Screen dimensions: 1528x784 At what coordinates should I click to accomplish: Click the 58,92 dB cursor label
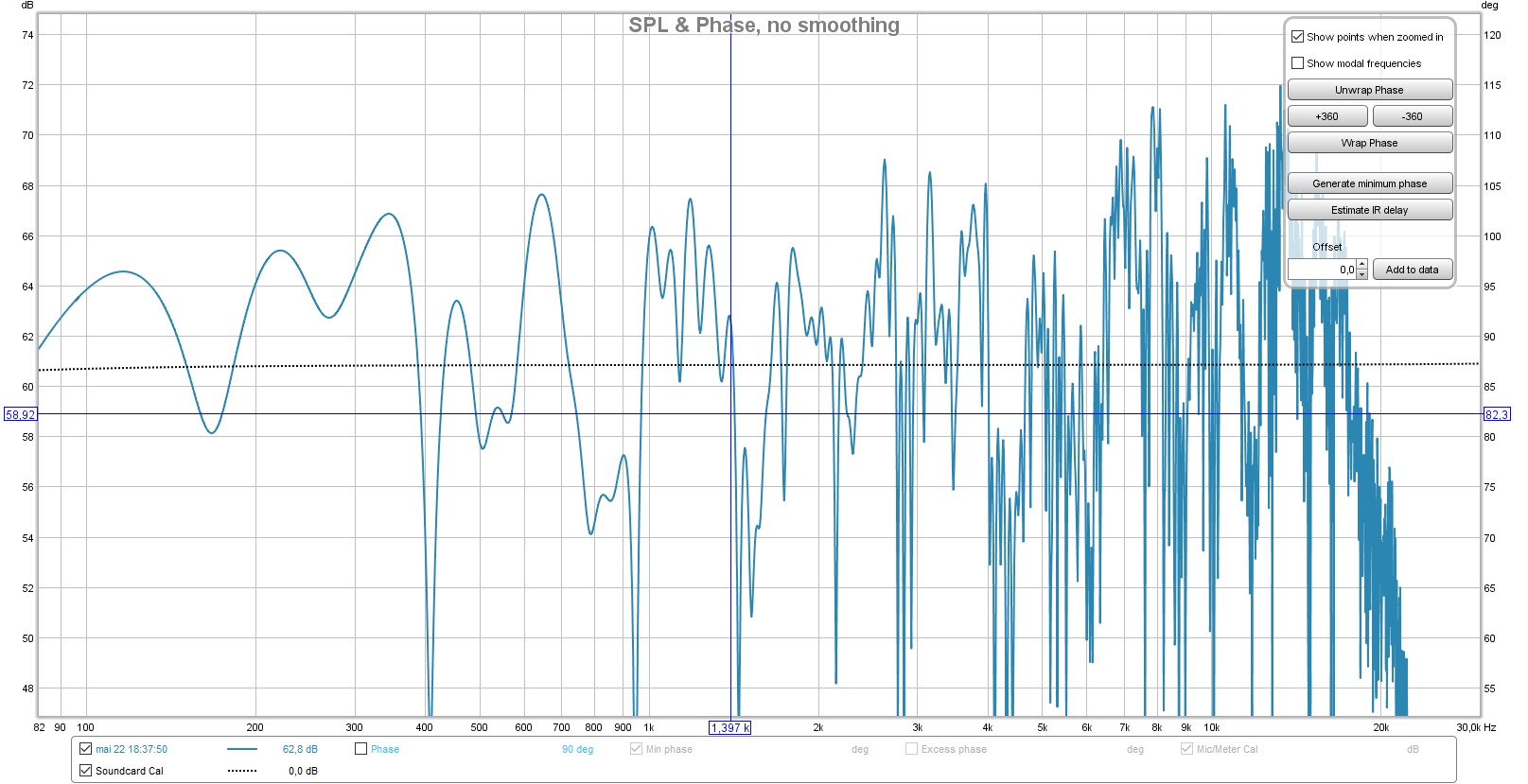pos(20,414)
